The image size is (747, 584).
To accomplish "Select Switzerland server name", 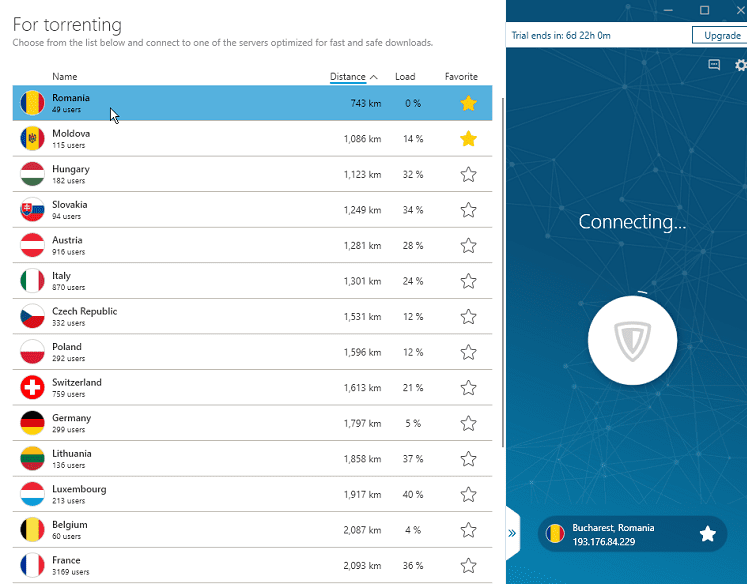I will (x=77, y=383).
